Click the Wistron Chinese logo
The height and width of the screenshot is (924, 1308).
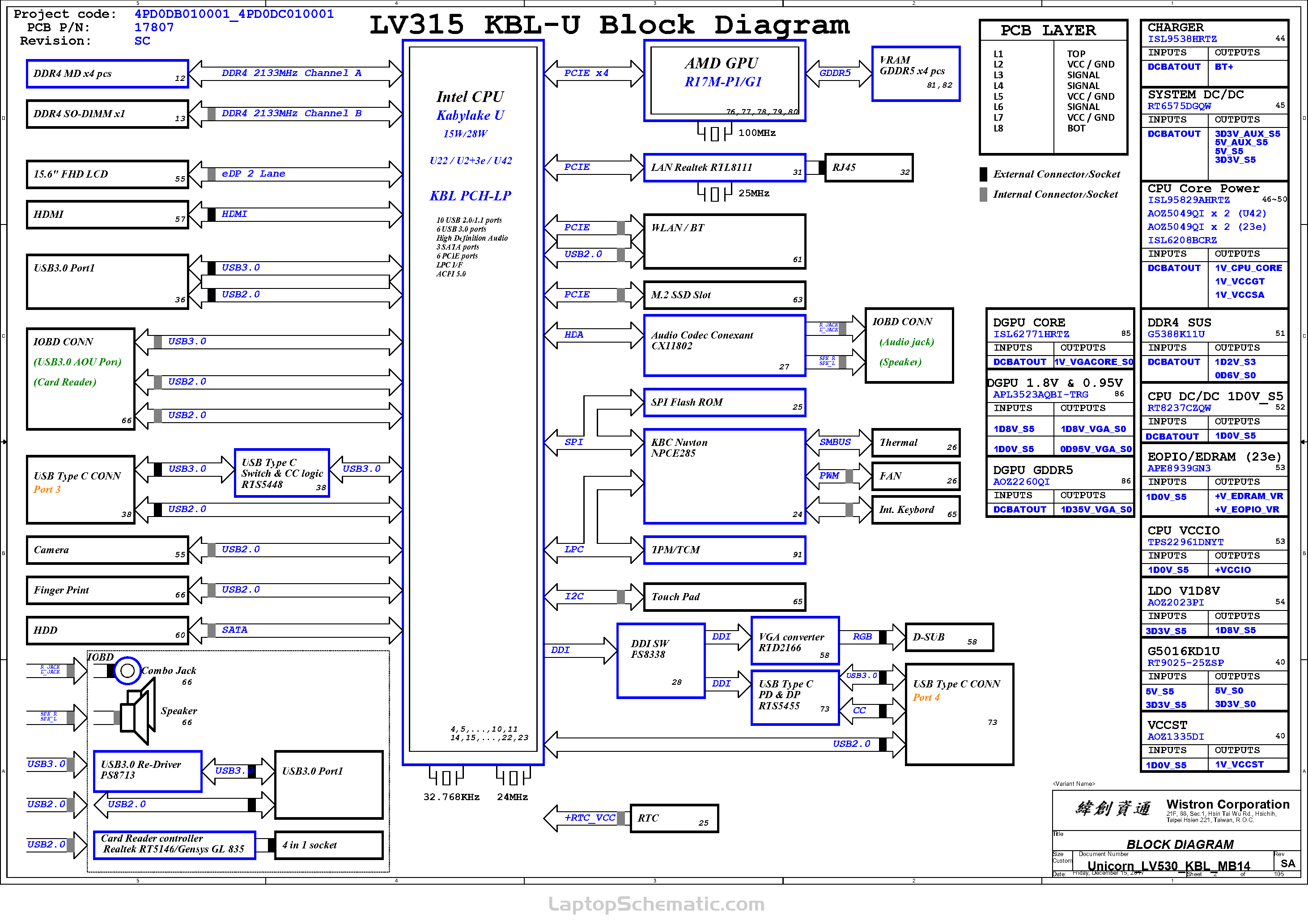[x=1113, y=808]
